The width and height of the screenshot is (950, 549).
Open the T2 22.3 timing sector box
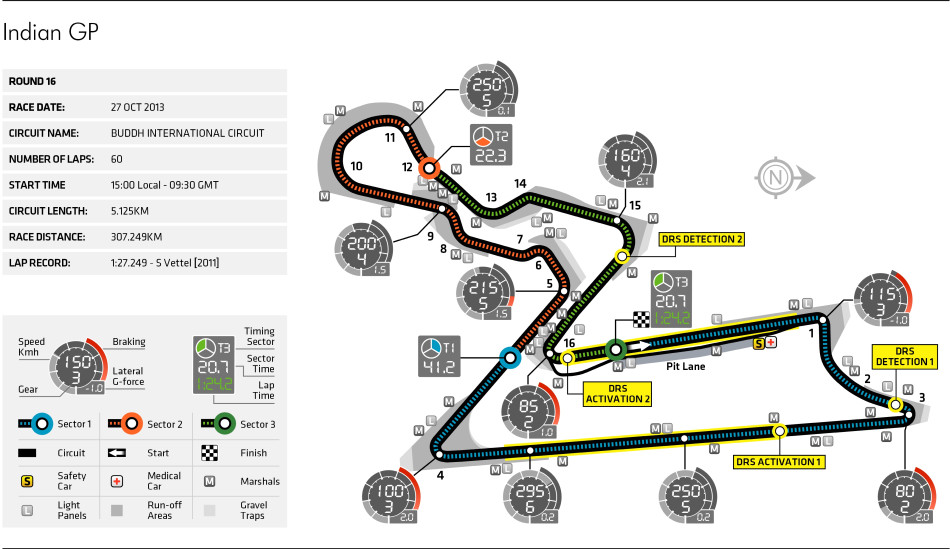(x=491, y=145)
